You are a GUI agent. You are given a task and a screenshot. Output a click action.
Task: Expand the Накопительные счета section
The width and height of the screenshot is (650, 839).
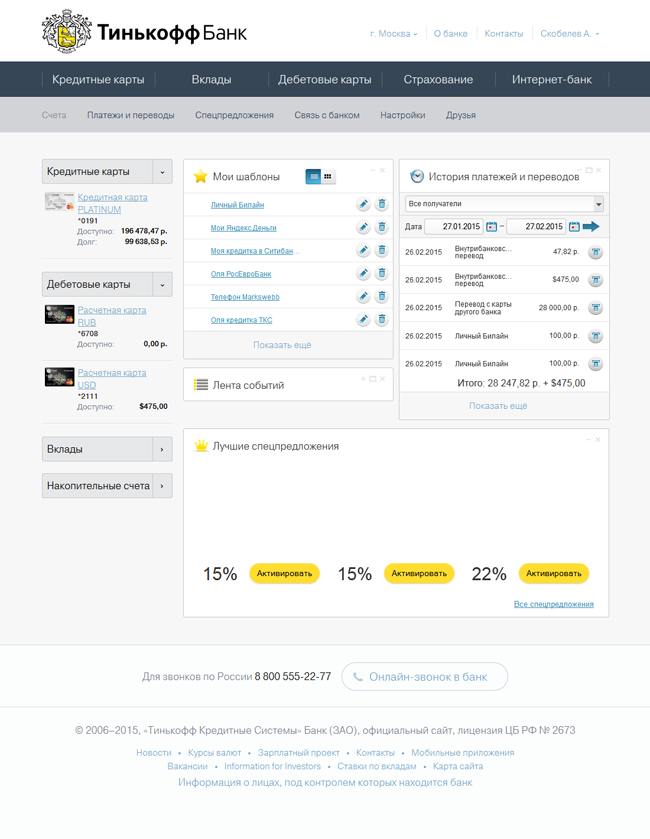click(162, 486)
